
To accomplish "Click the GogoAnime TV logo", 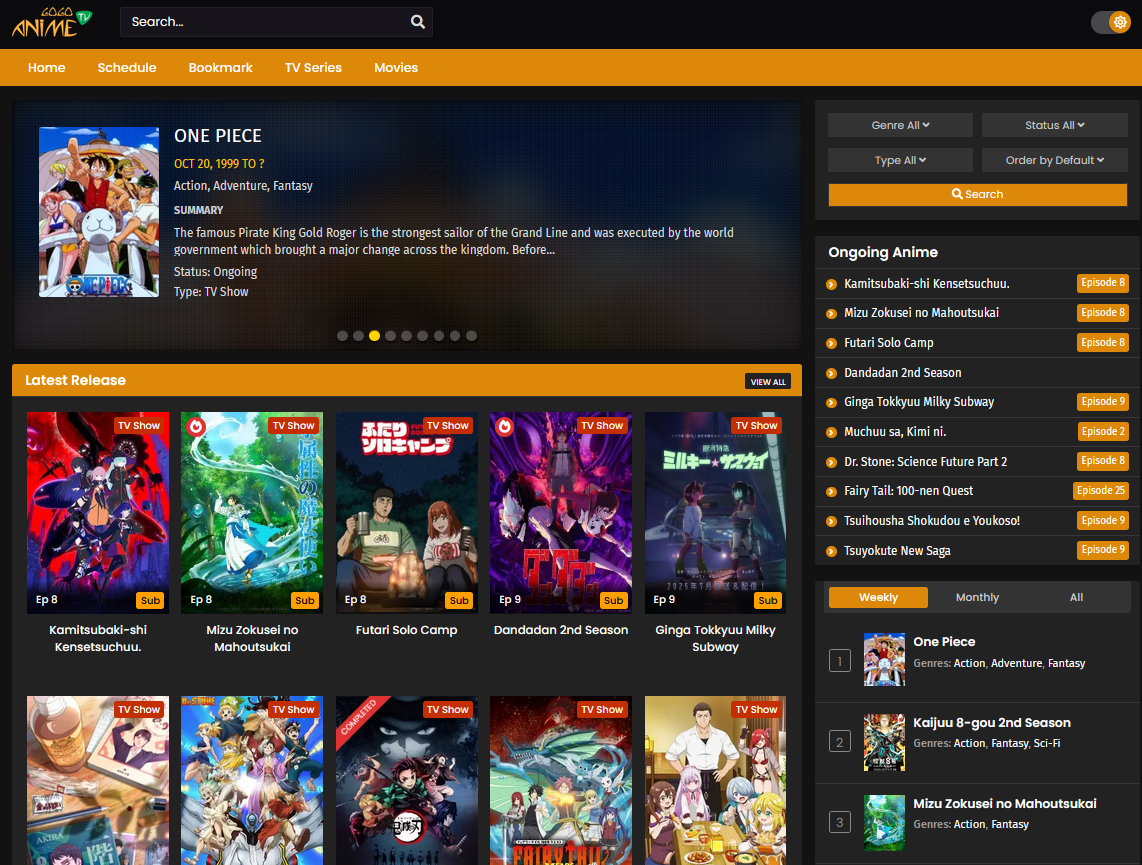I will (52, 22).
